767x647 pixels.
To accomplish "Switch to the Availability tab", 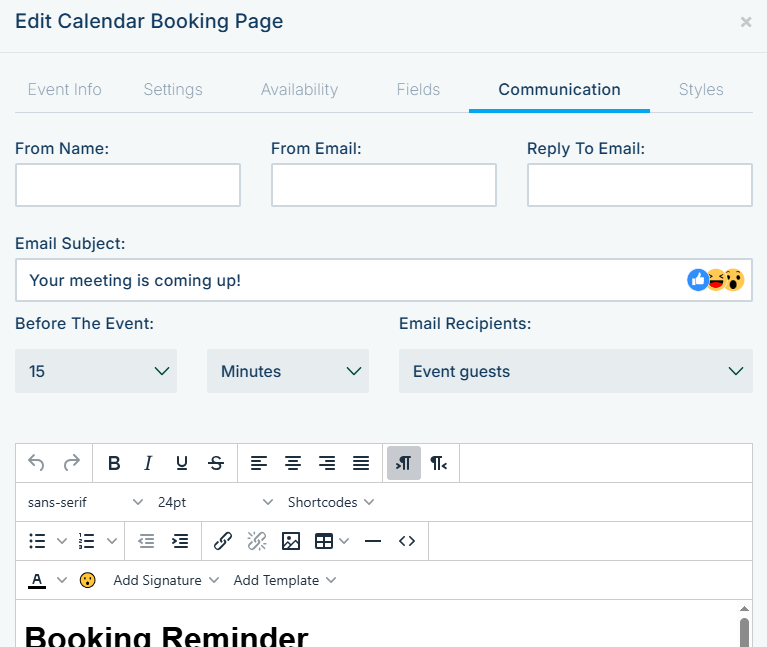I will [299, 89].
